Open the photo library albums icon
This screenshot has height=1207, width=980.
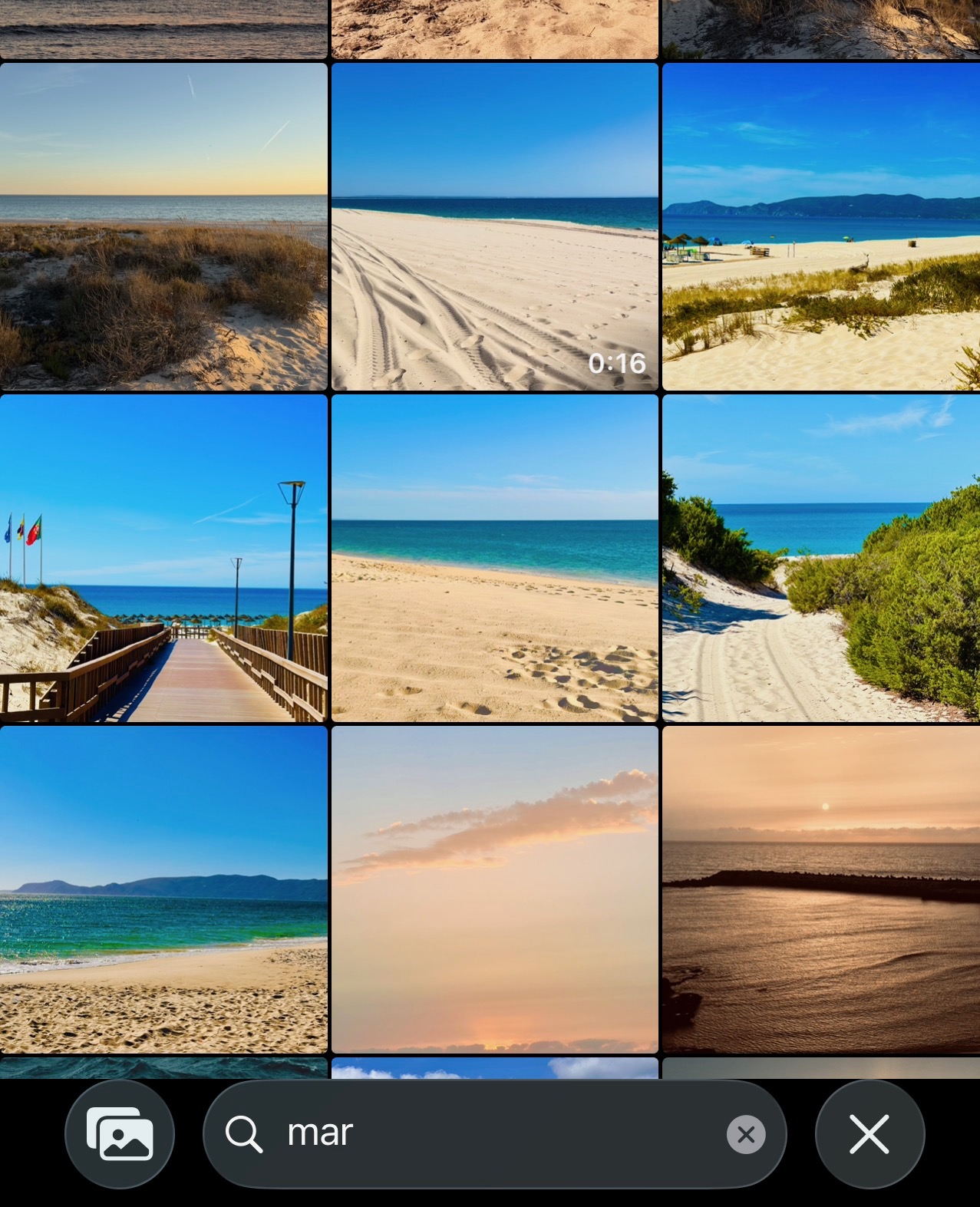coord(120,1133)
